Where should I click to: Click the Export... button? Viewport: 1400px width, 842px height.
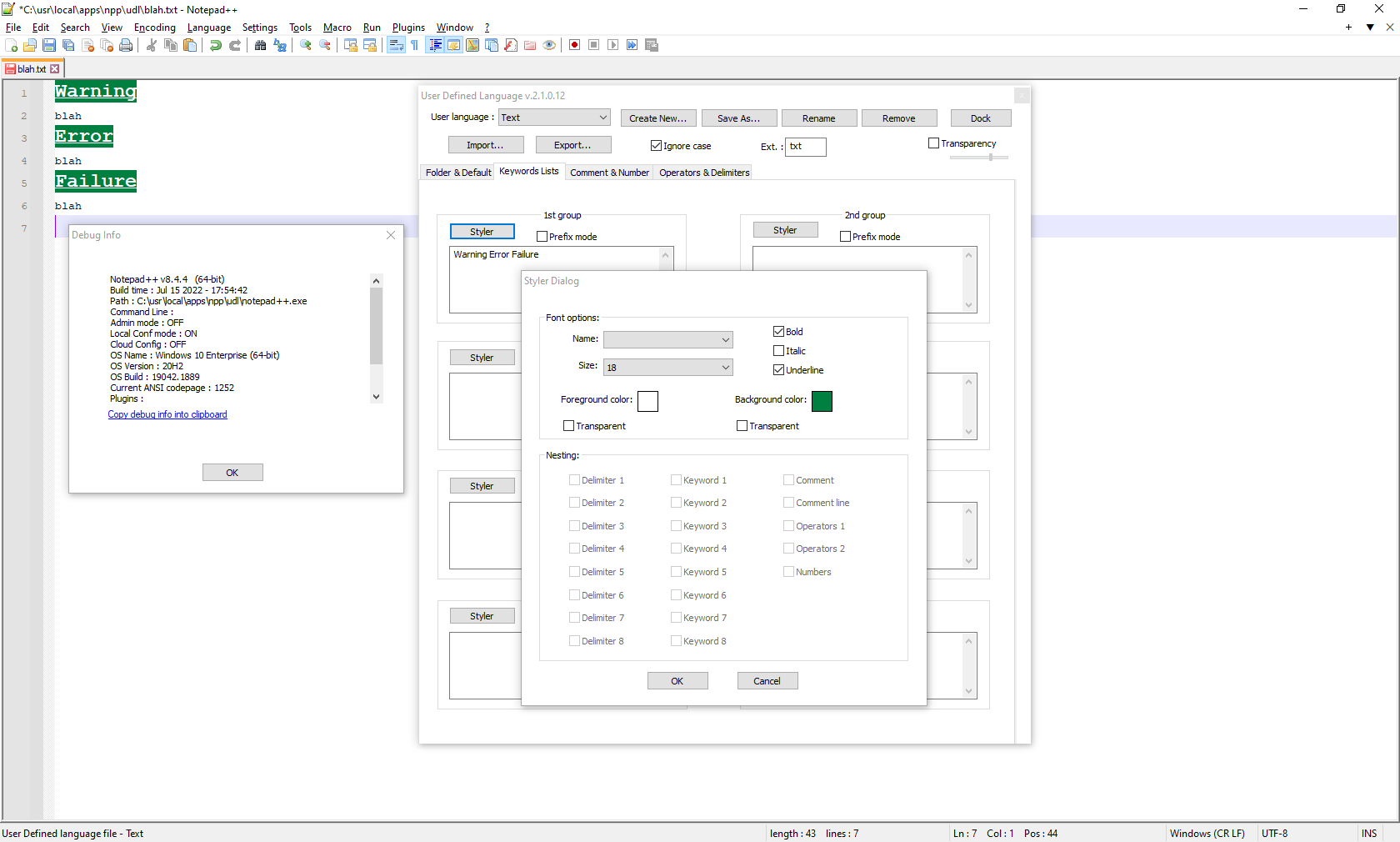point(573,145)
